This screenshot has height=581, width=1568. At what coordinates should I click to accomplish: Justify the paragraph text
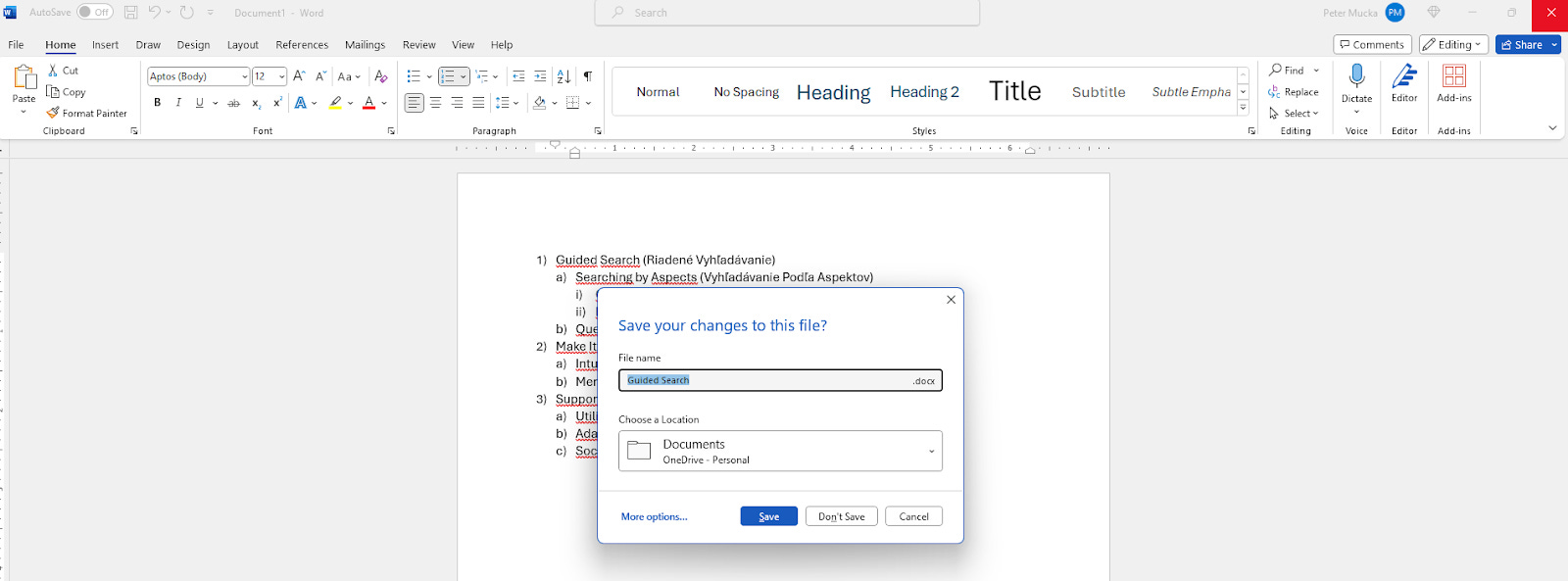478,103
